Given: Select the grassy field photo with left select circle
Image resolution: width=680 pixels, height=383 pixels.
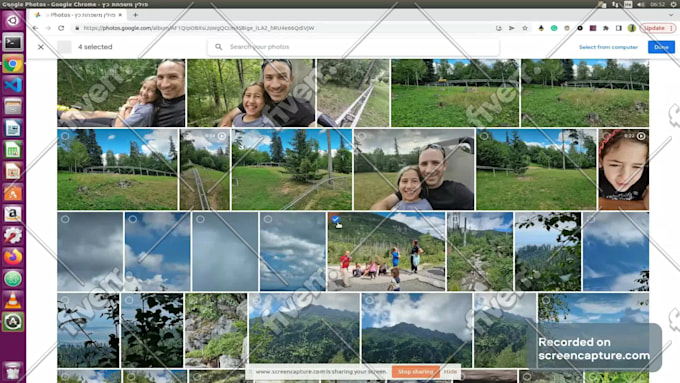Looking at the screenshot, I should (x=65, y=136).
